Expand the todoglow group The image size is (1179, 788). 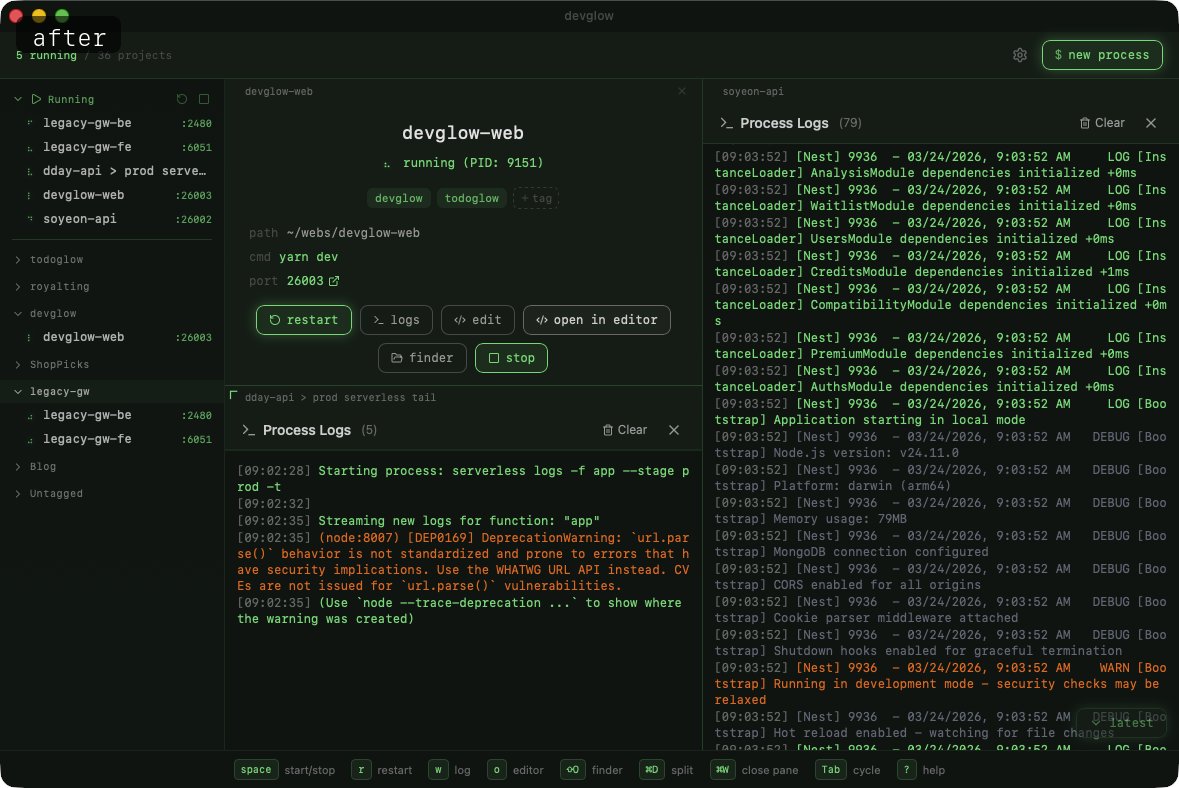[18, 259]
